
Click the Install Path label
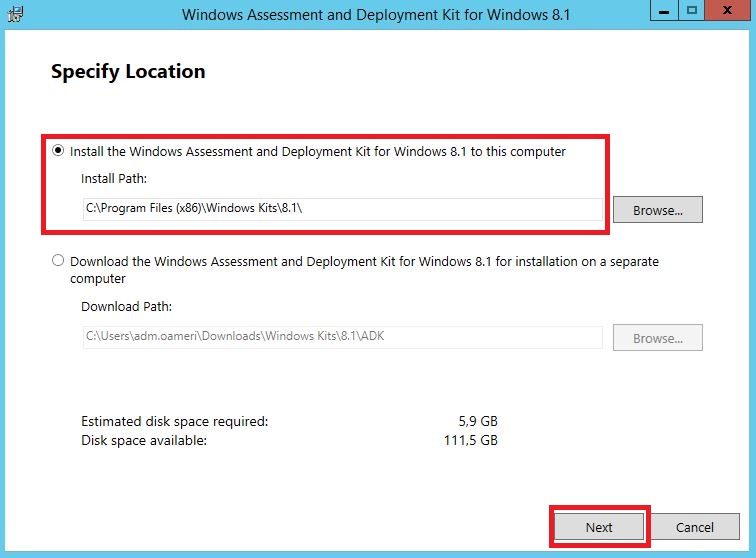(x=114, y=179)
